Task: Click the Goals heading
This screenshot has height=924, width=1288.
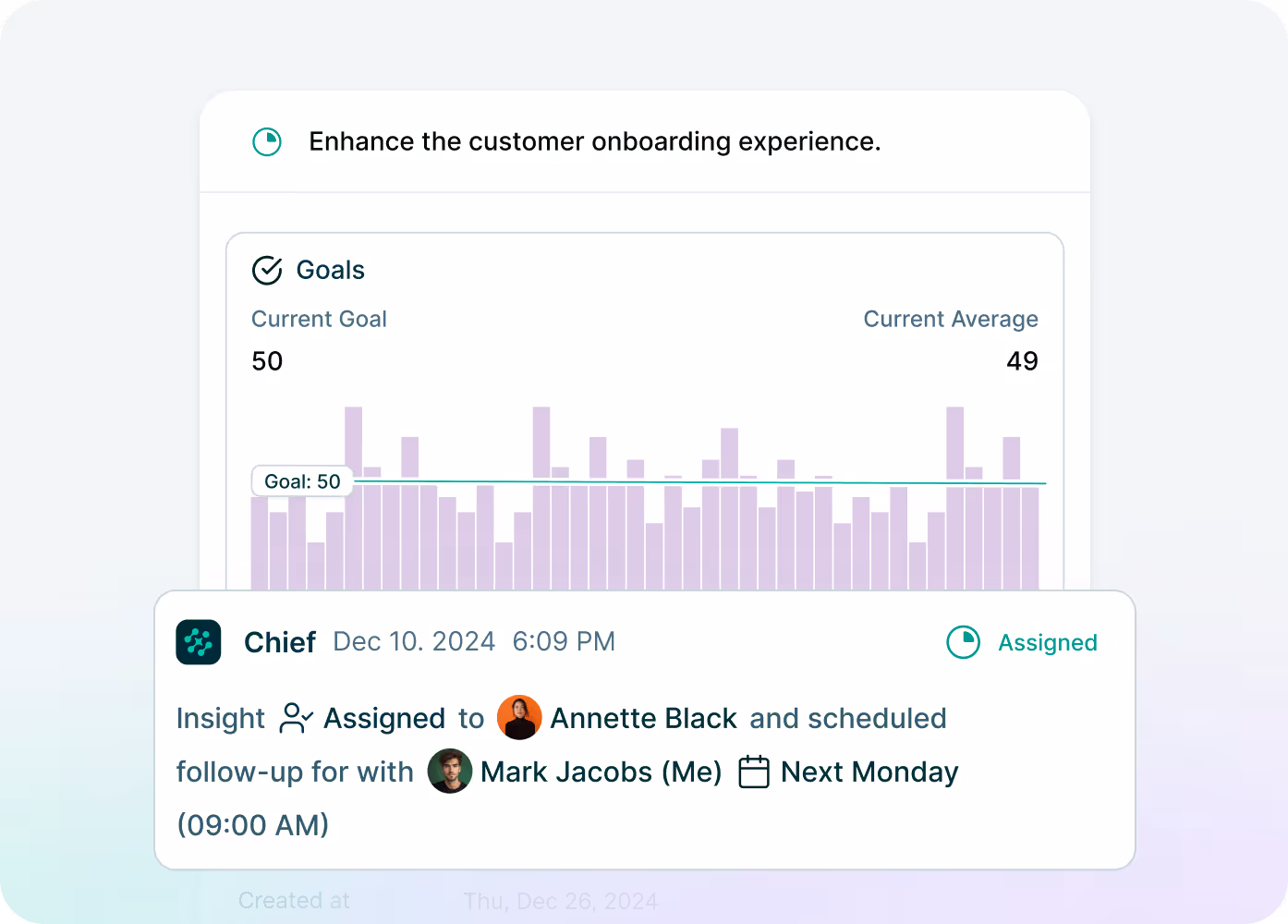Action: pos(330,270)
